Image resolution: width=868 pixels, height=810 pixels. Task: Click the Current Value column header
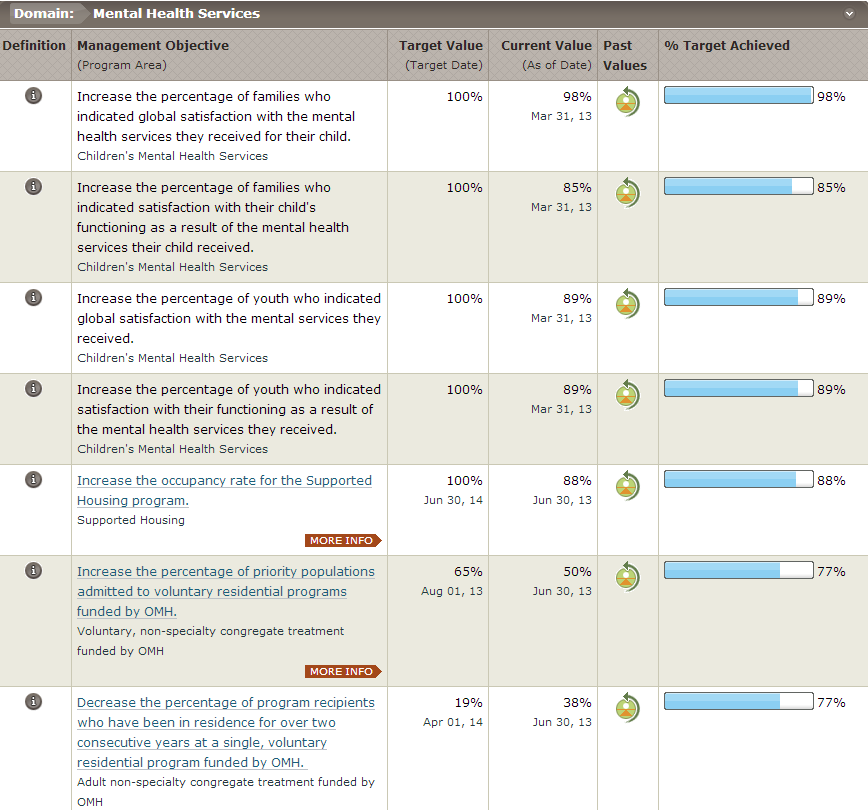coord(546,46)
